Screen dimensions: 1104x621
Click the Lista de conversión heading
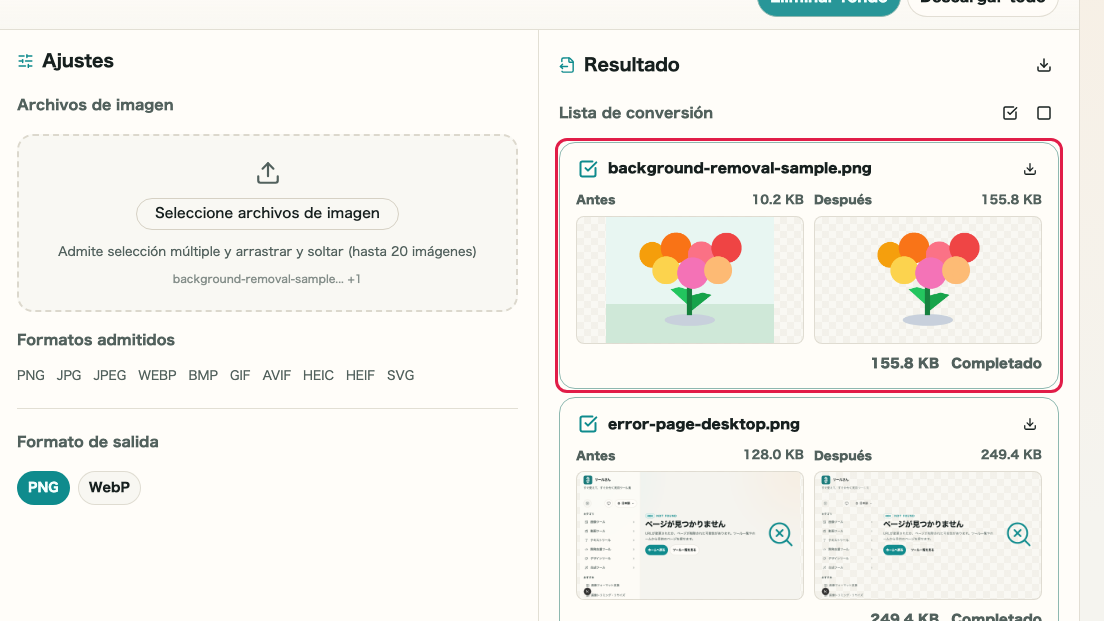(636, 113)
